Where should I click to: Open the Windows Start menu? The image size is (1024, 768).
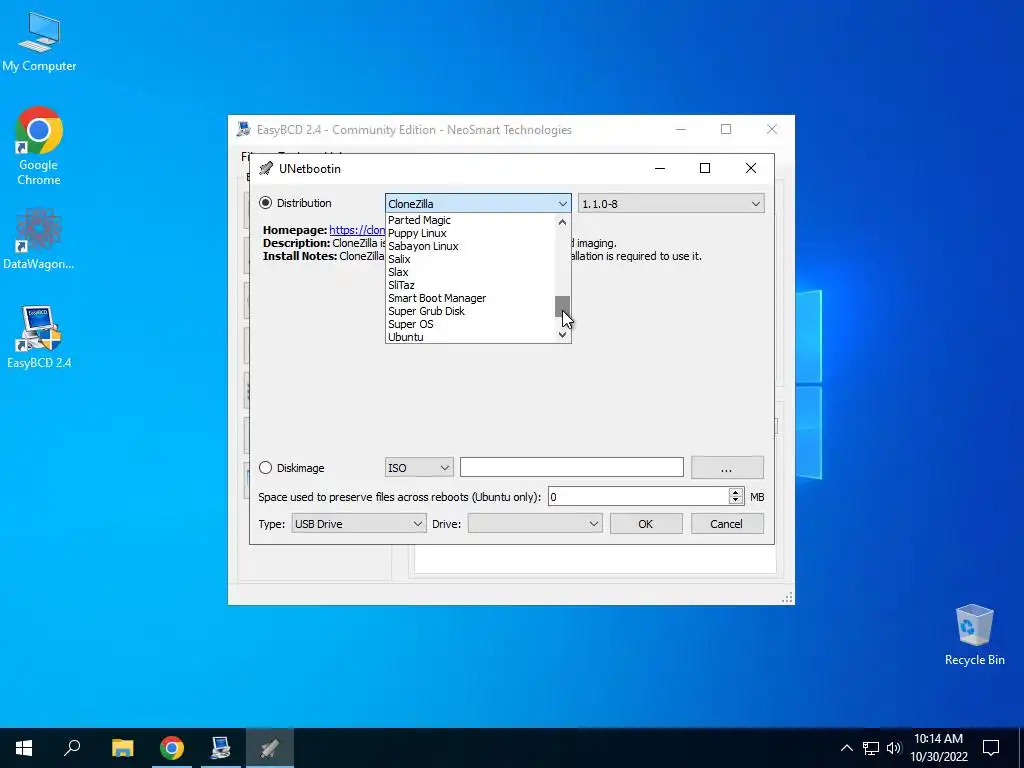pyautogui.click(x=24, y=748)
